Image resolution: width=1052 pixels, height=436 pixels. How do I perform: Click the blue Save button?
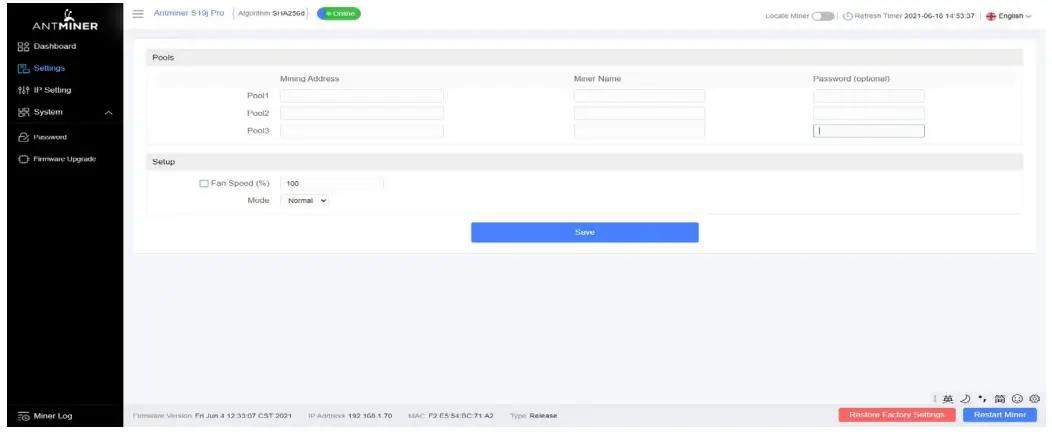584,232
